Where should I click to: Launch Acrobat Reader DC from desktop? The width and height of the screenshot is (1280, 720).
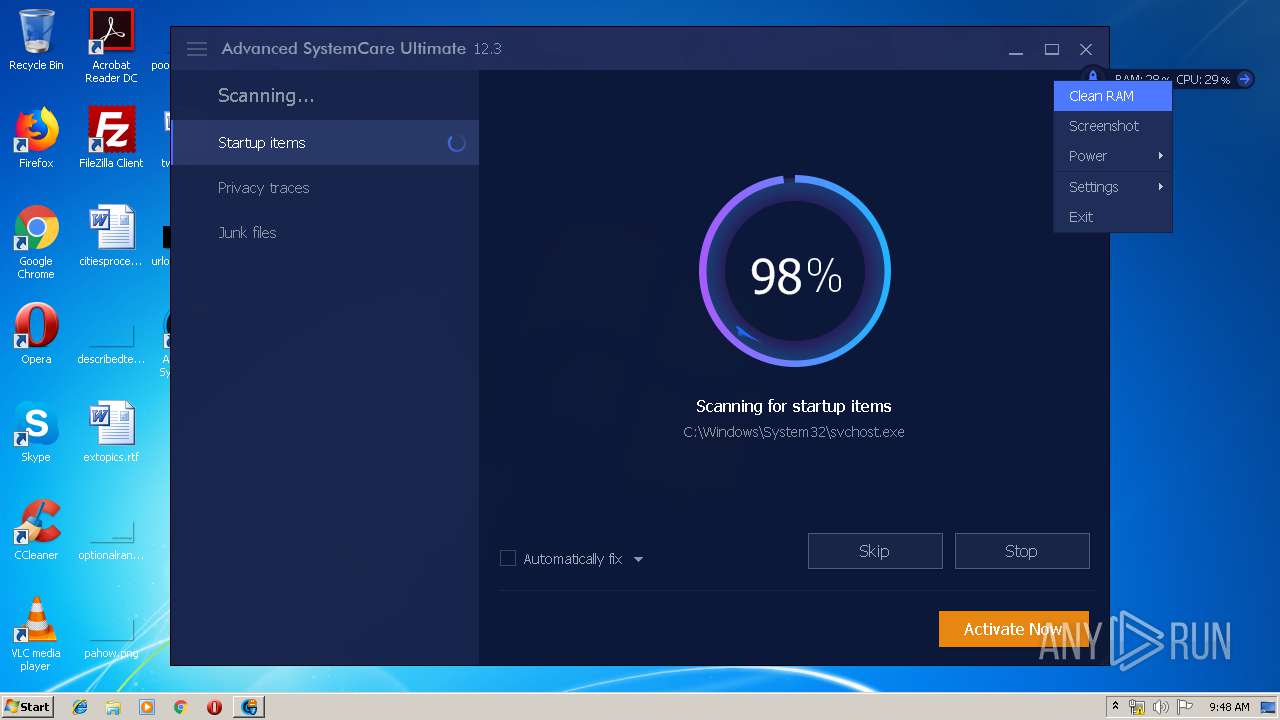point(111,46)
